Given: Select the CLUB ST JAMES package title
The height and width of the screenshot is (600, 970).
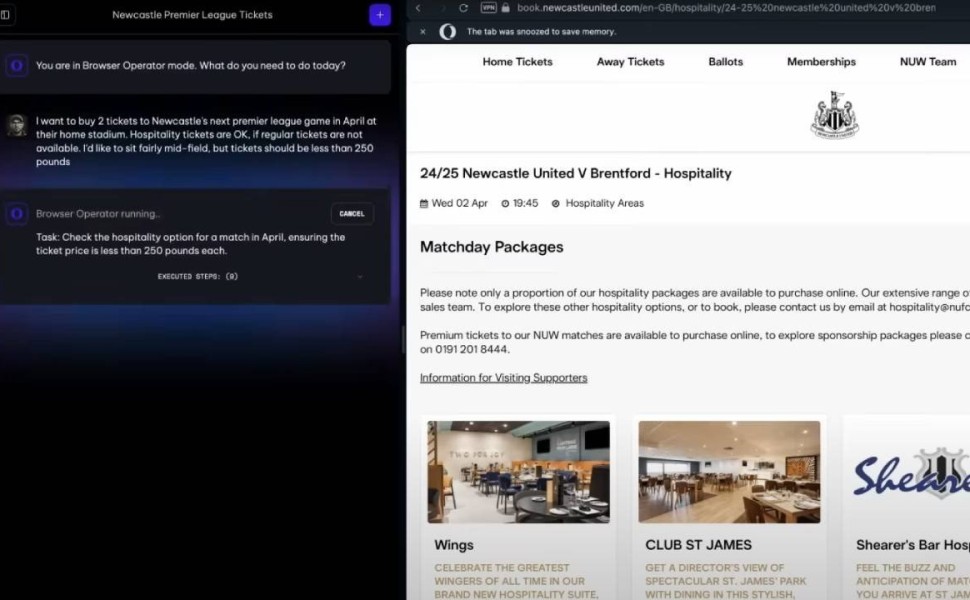Looking at the screenshot, I should [x=698, y=545].
